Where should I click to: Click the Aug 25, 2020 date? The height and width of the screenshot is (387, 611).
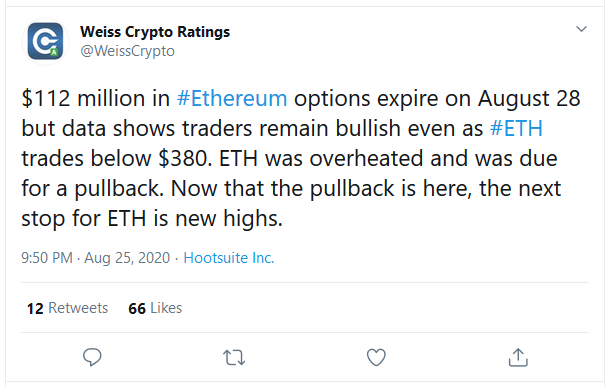coord(127,258)
